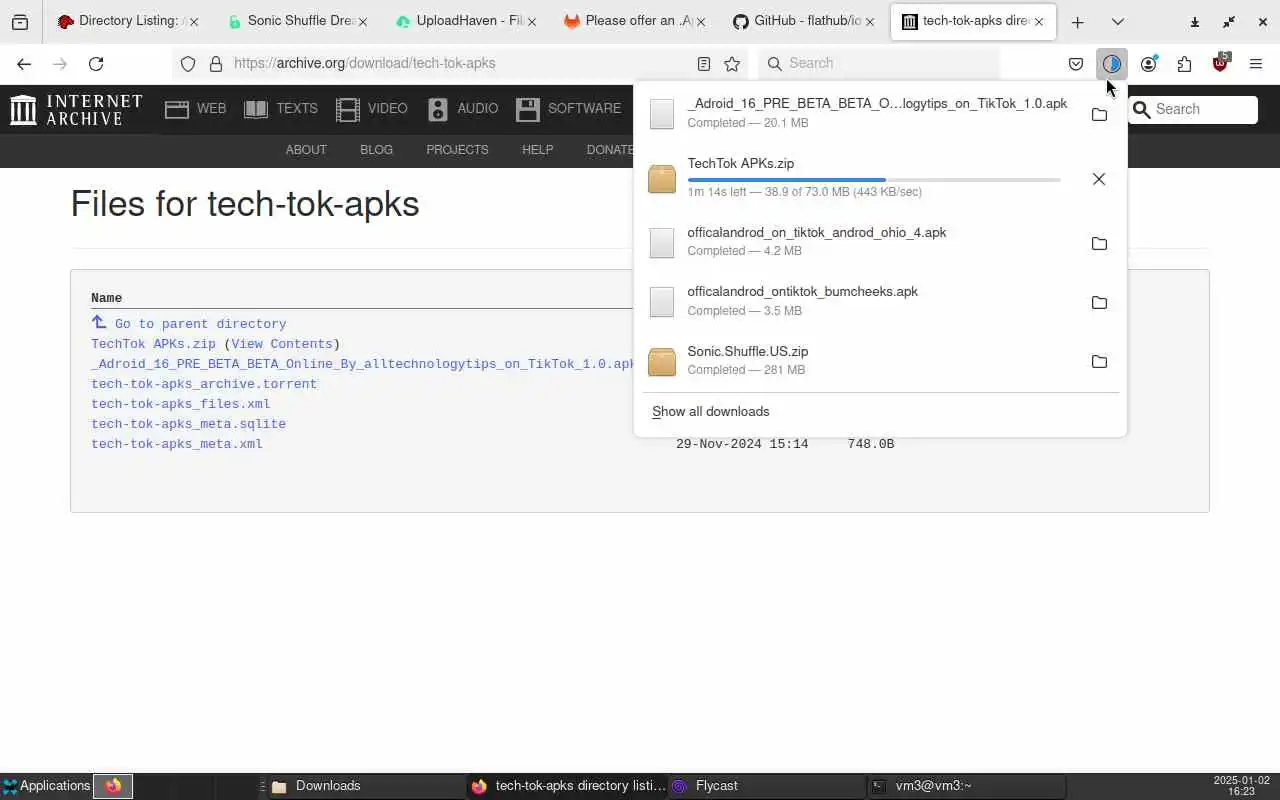Viewport: 1280px width, 800px height.
Task: Go back with the browser back arrow
Action: pos(24,64)
